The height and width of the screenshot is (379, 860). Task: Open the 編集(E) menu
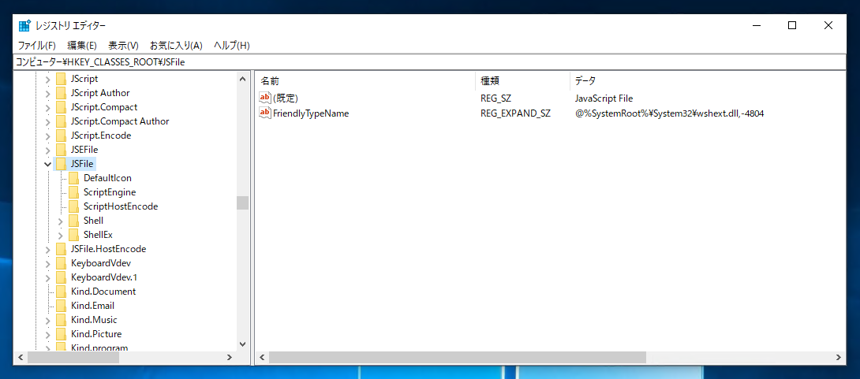pos(82,46)
